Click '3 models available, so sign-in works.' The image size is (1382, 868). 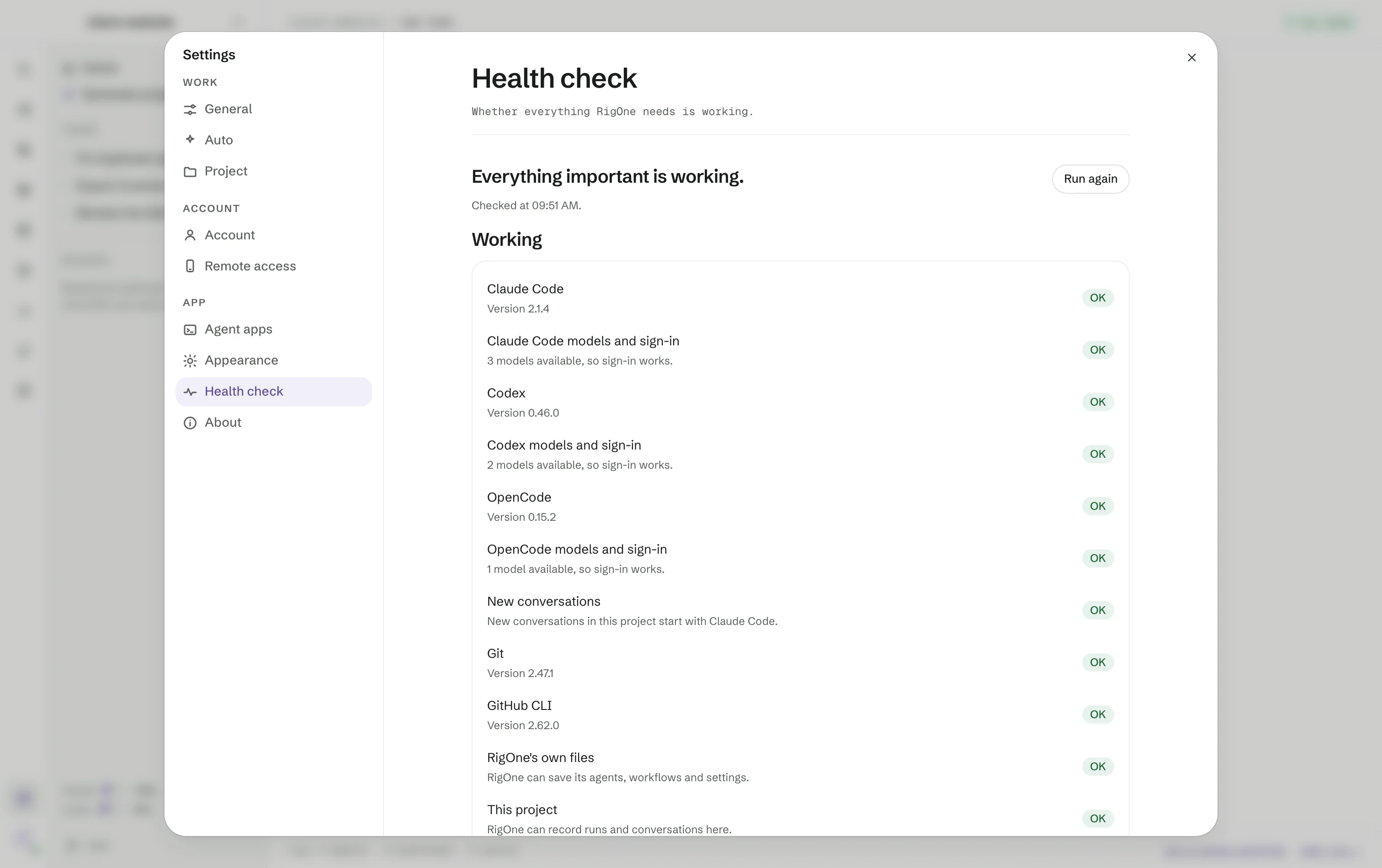[x=579, y=361]
